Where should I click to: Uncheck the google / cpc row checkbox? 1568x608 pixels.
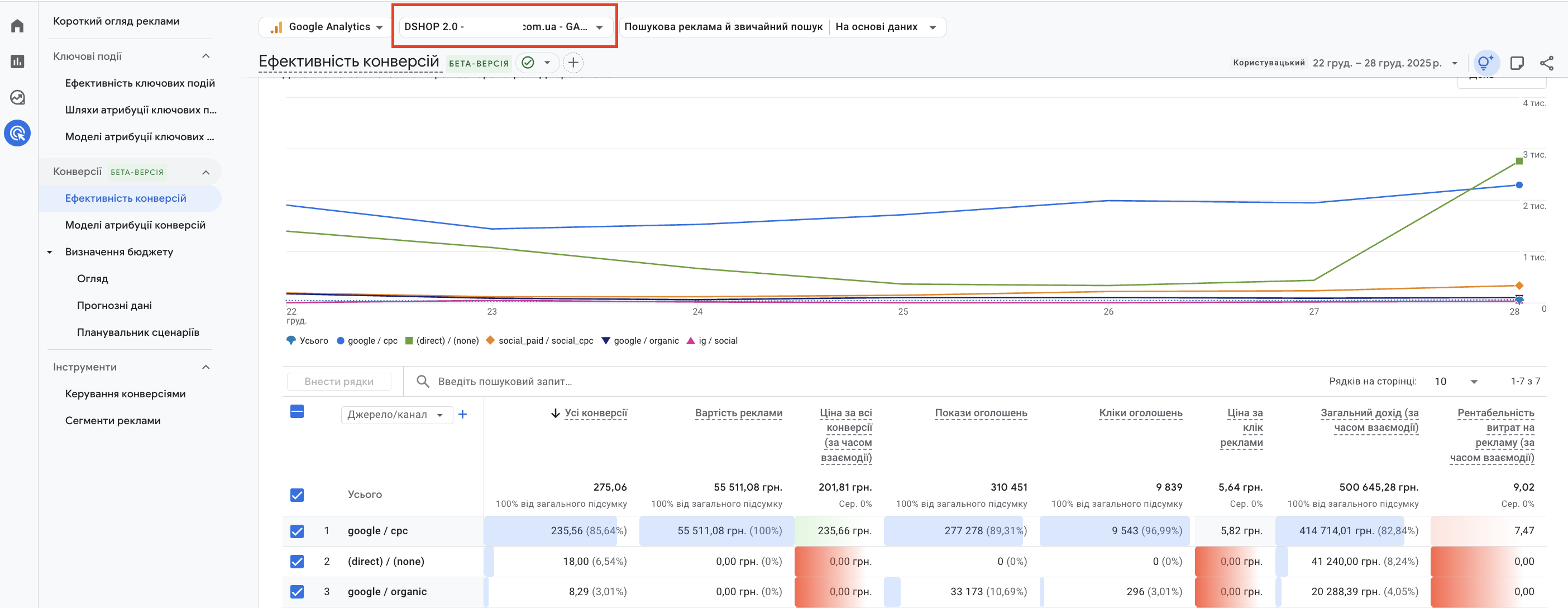297,531
